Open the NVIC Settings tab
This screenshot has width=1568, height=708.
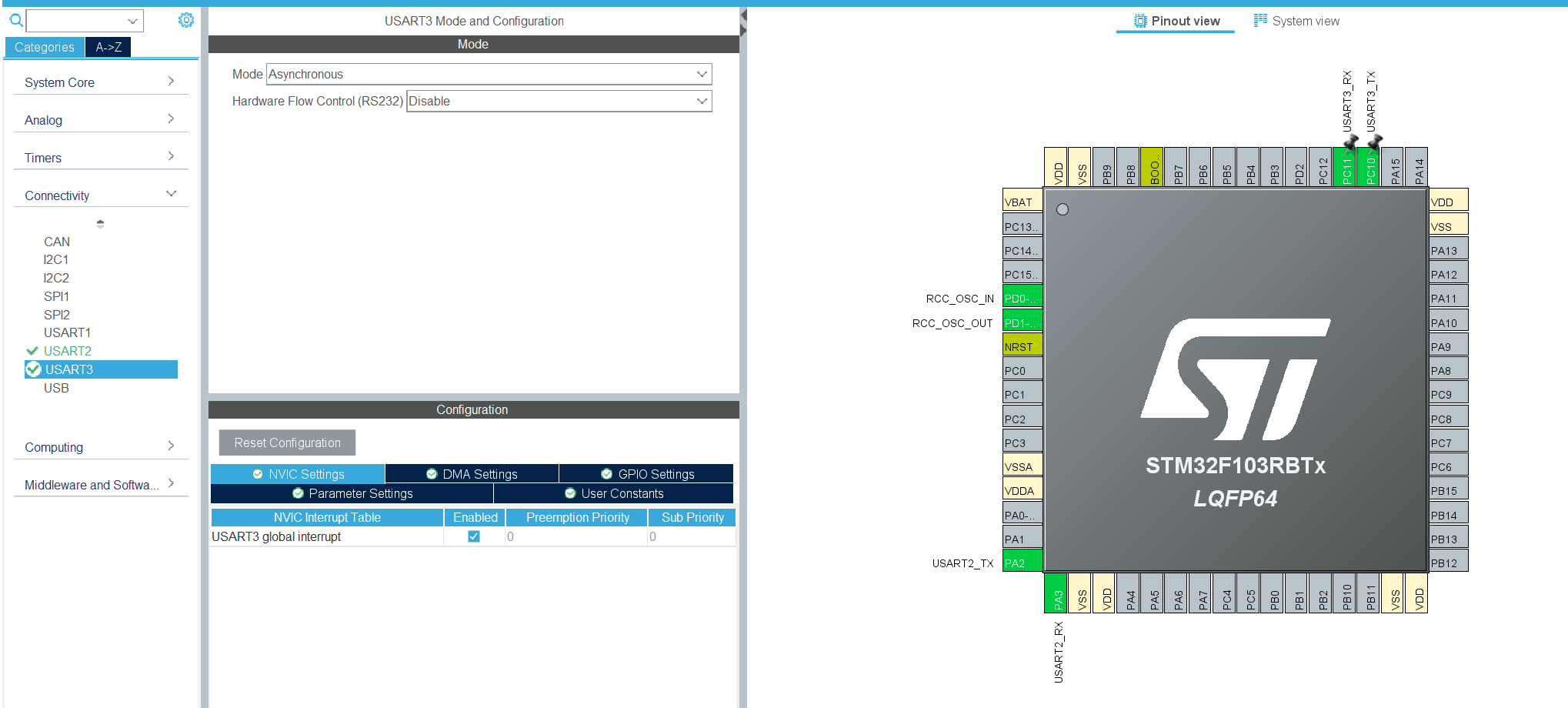[x=298, y=474]
